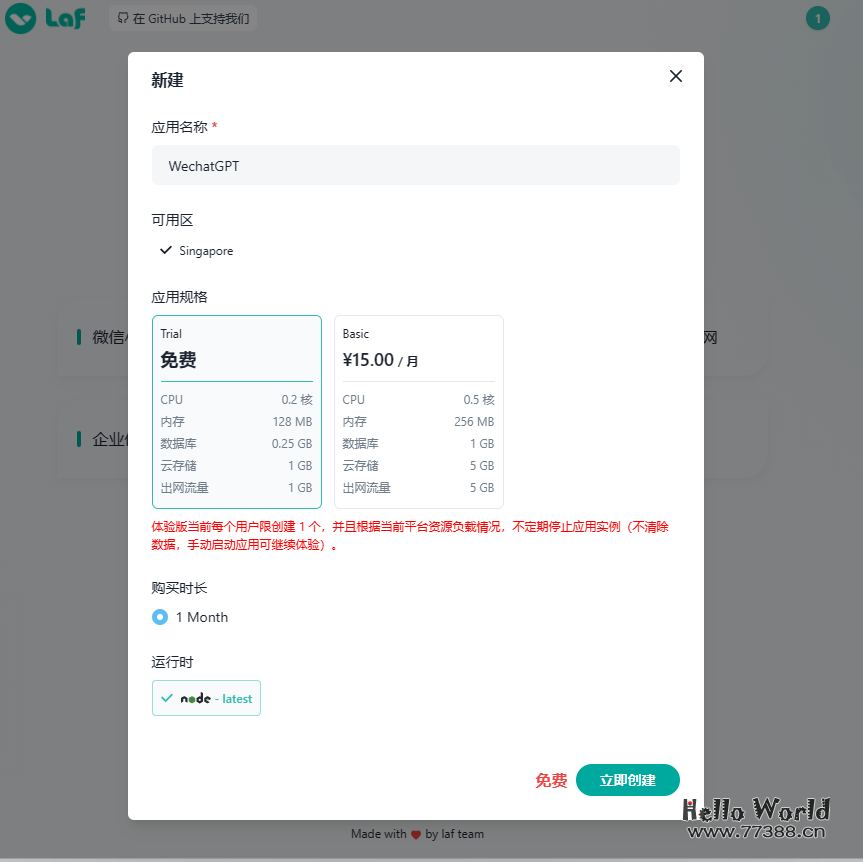
Task: Dismiss the 新建 dialog with the X
Action: [x=675, y=76]
